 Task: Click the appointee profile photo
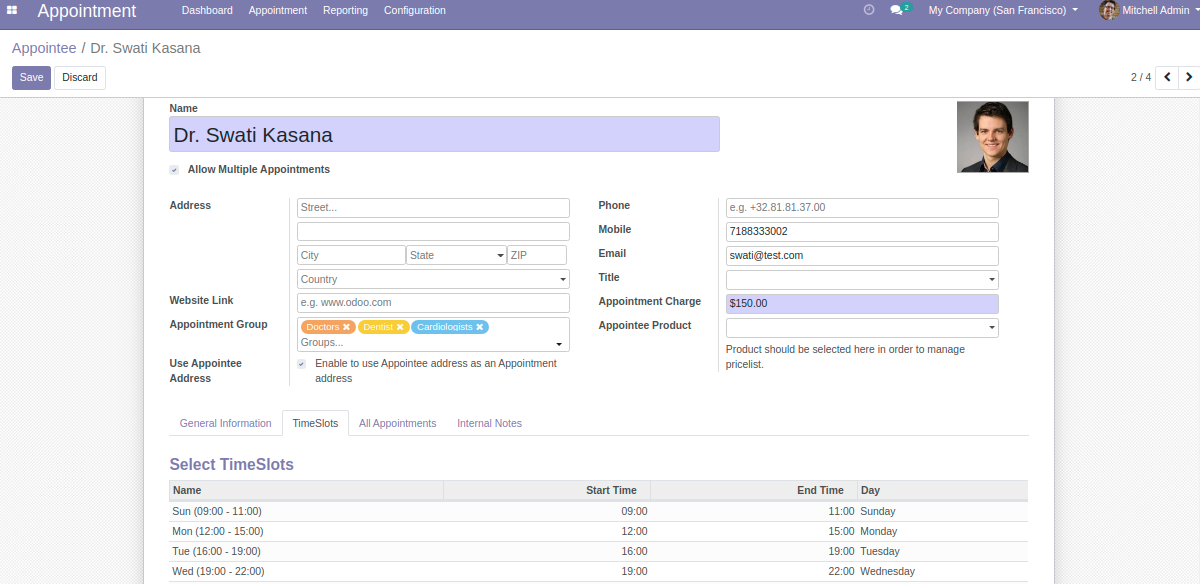(992, 137)
